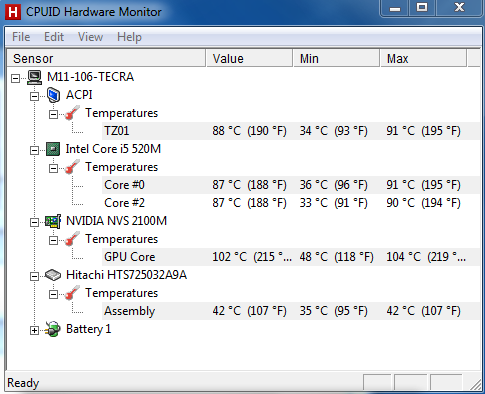Open the Edit menu
The width and height of the screenshot is (485, 394).
[x=54, y=37]
